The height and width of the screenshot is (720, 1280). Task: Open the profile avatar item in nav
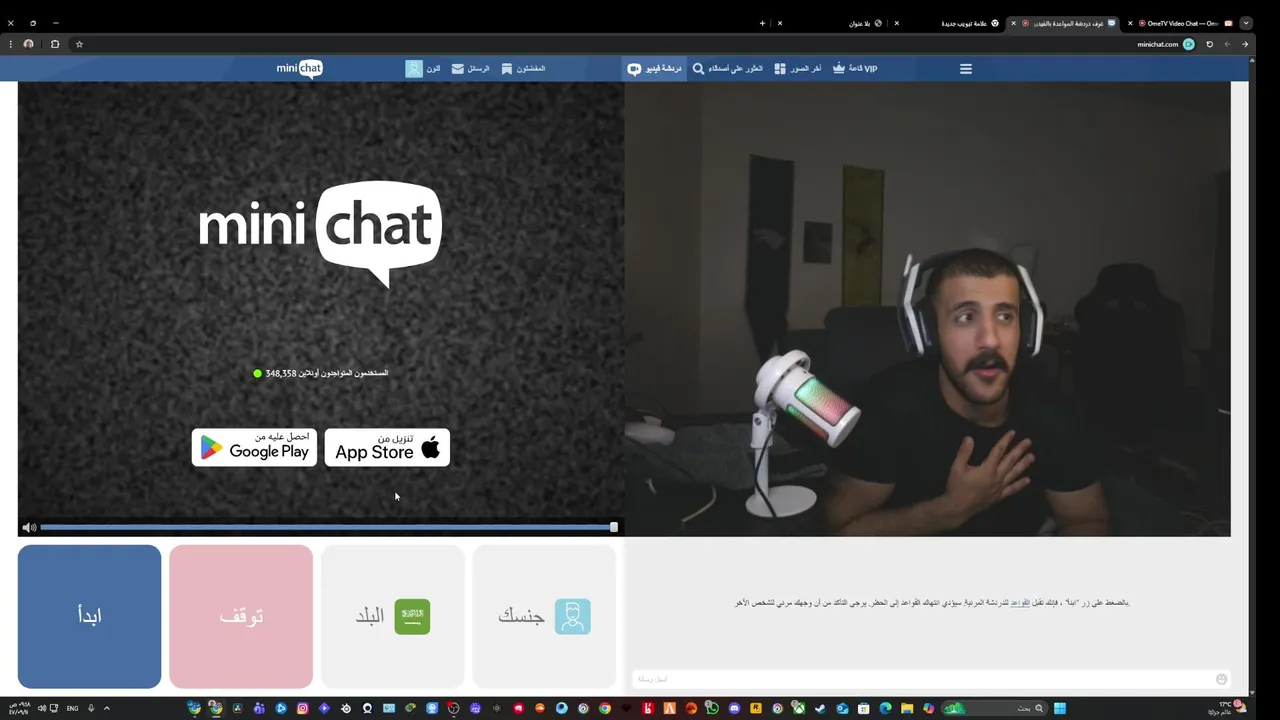click(422, 69)
